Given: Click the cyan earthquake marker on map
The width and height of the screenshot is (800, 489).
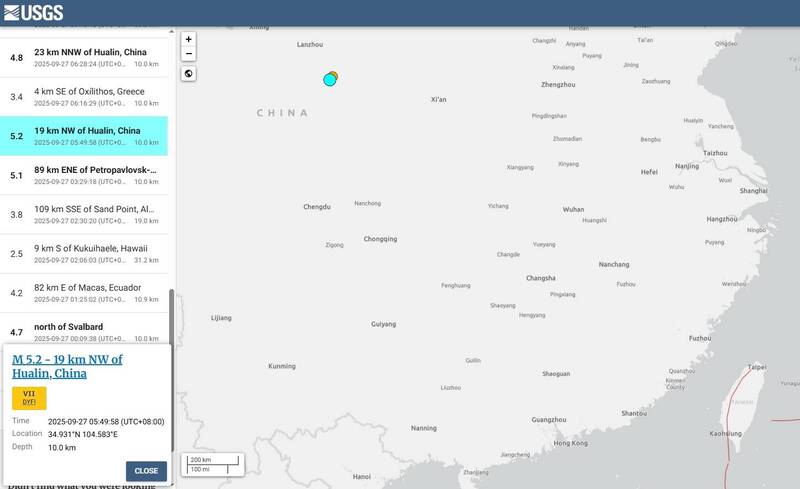Looking at the screenshot, I should coord(329,80).
